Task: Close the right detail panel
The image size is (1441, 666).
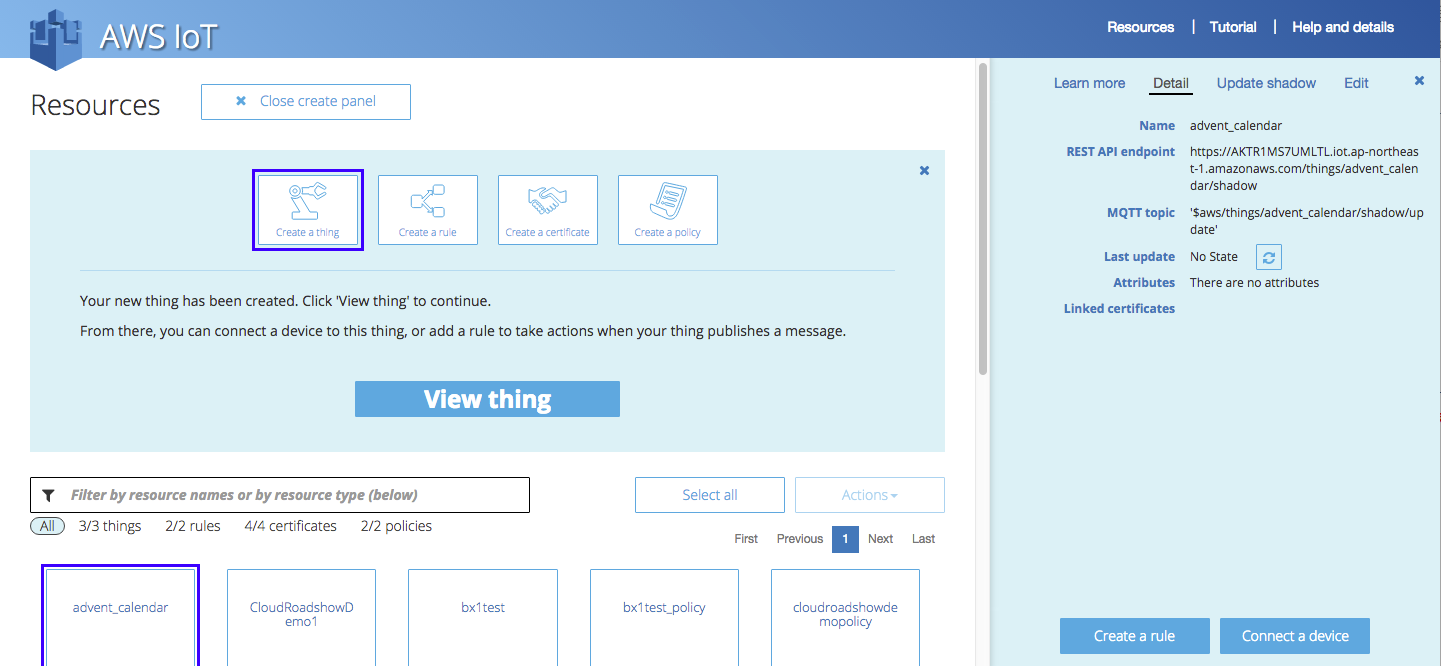Action: [x=1419, y=81]
